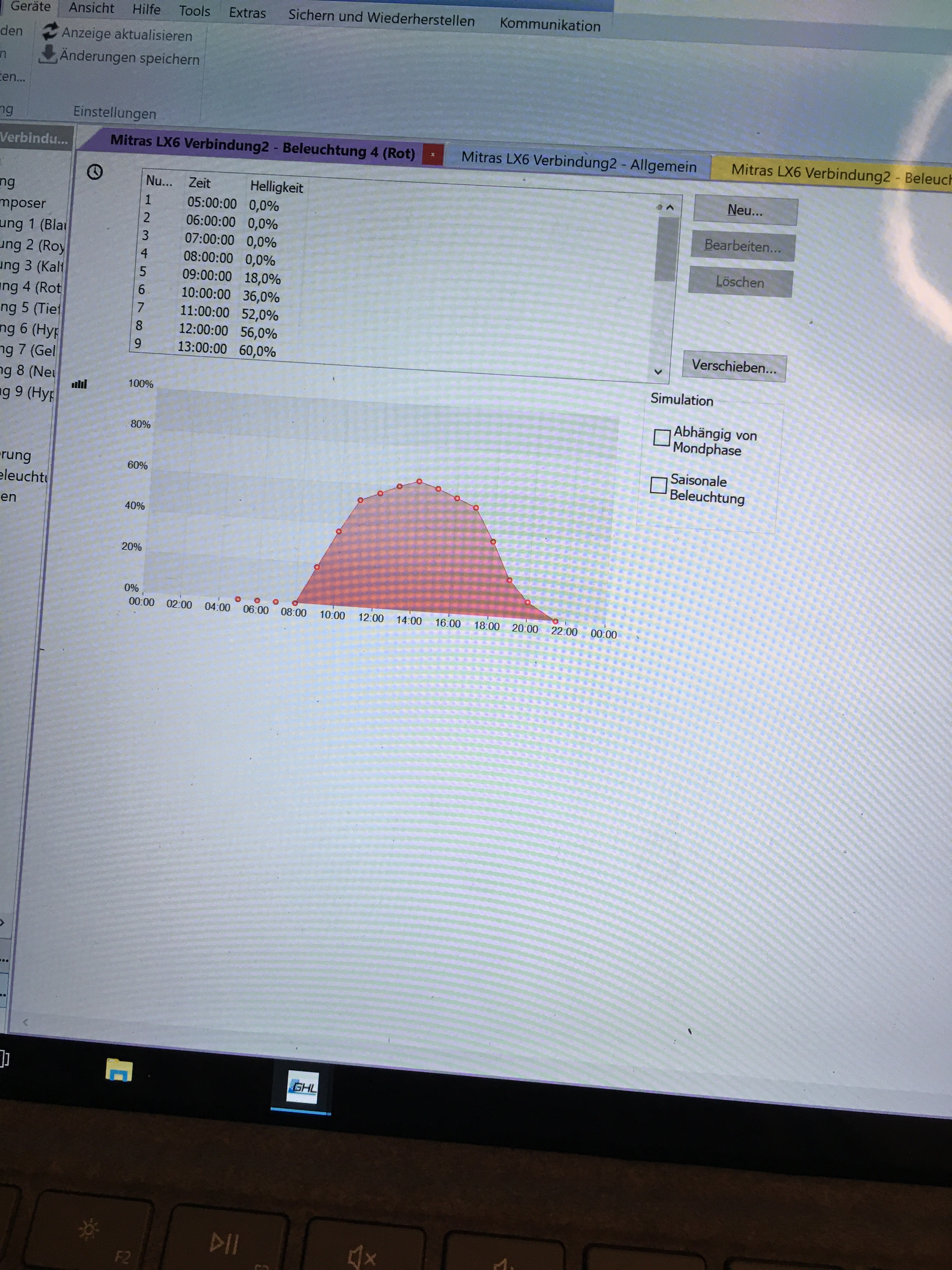Click the 18,0% brightness value
952x1270 pixels.
[263, 278]
